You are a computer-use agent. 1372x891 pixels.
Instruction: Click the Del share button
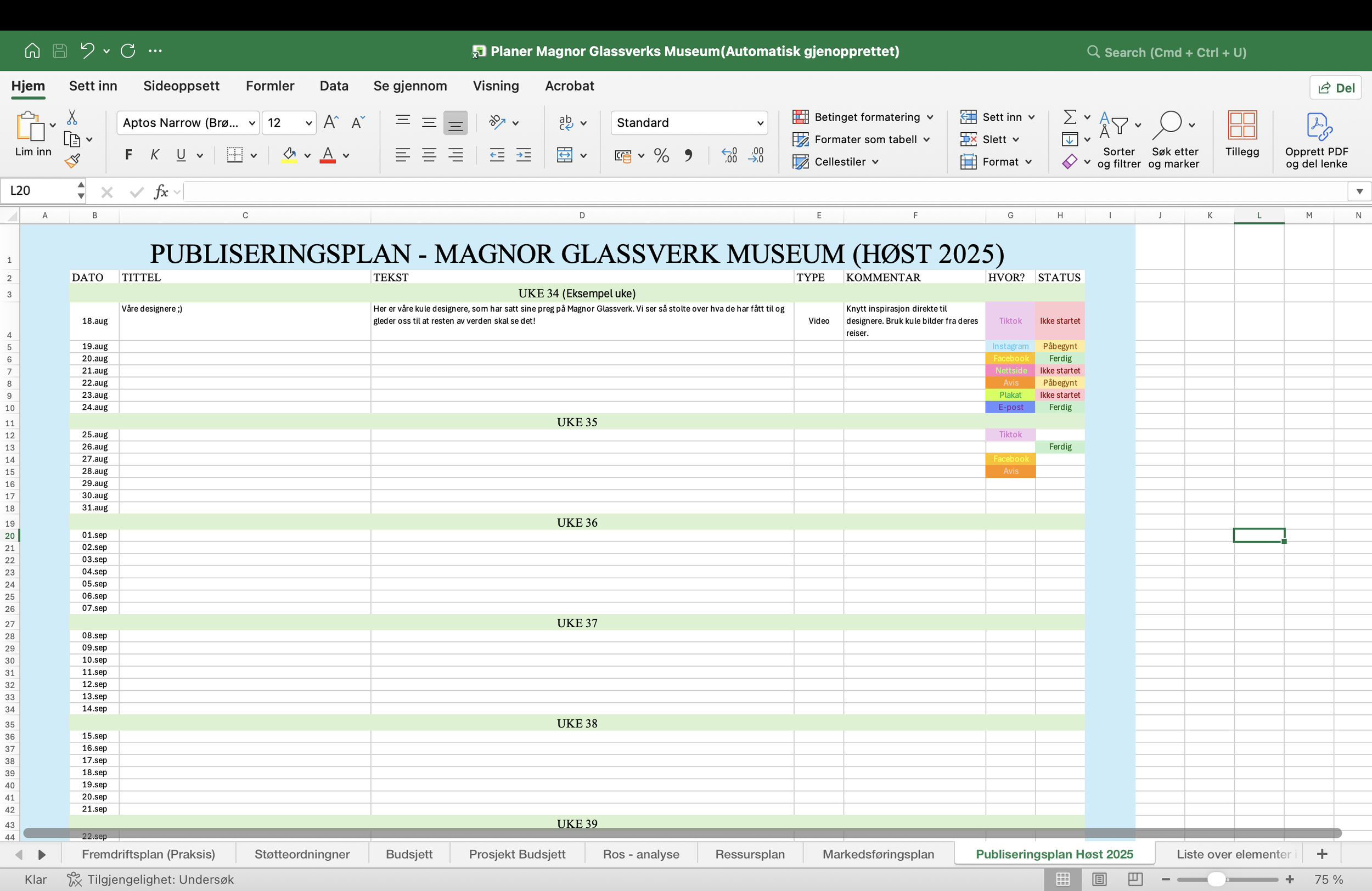point(1336,88)
